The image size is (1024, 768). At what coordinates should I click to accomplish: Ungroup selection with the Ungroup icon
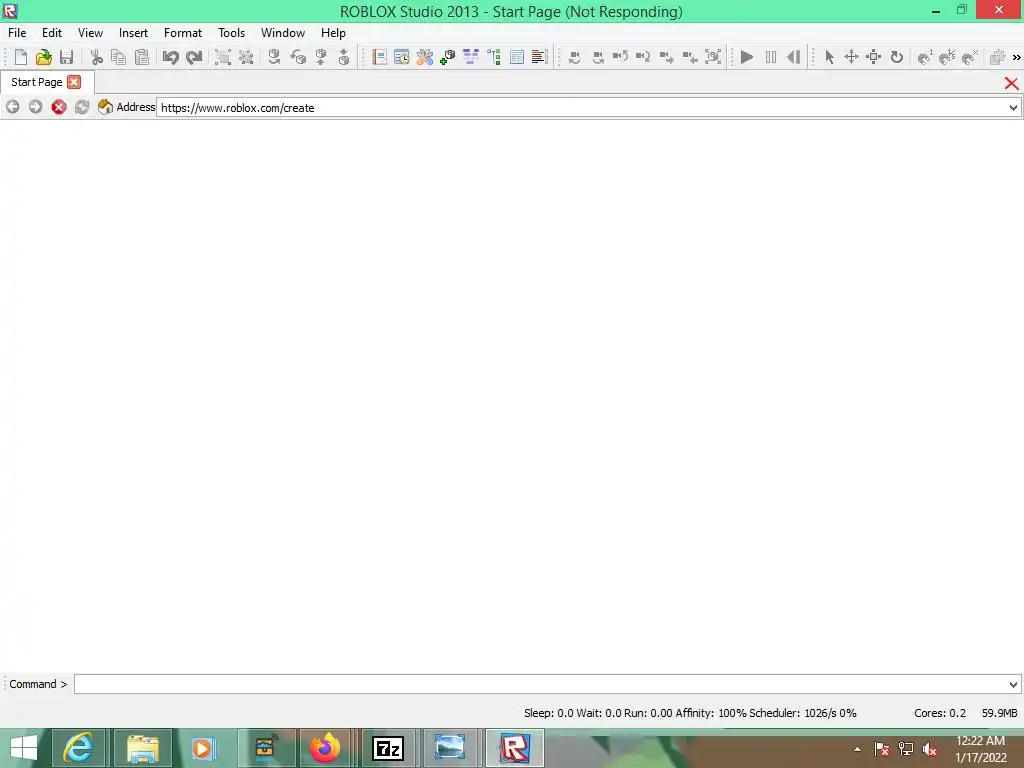click(246, 57)
